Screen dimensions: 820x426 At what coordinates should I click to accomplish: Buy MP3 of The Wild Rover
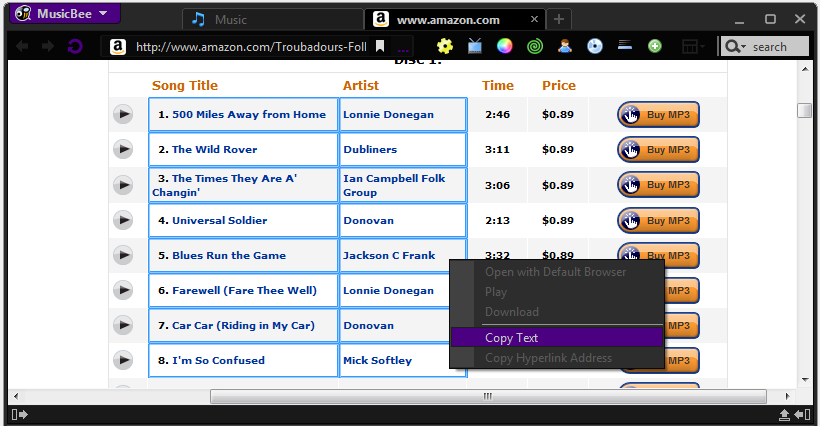pyautogui.click(x=658, y=149)
